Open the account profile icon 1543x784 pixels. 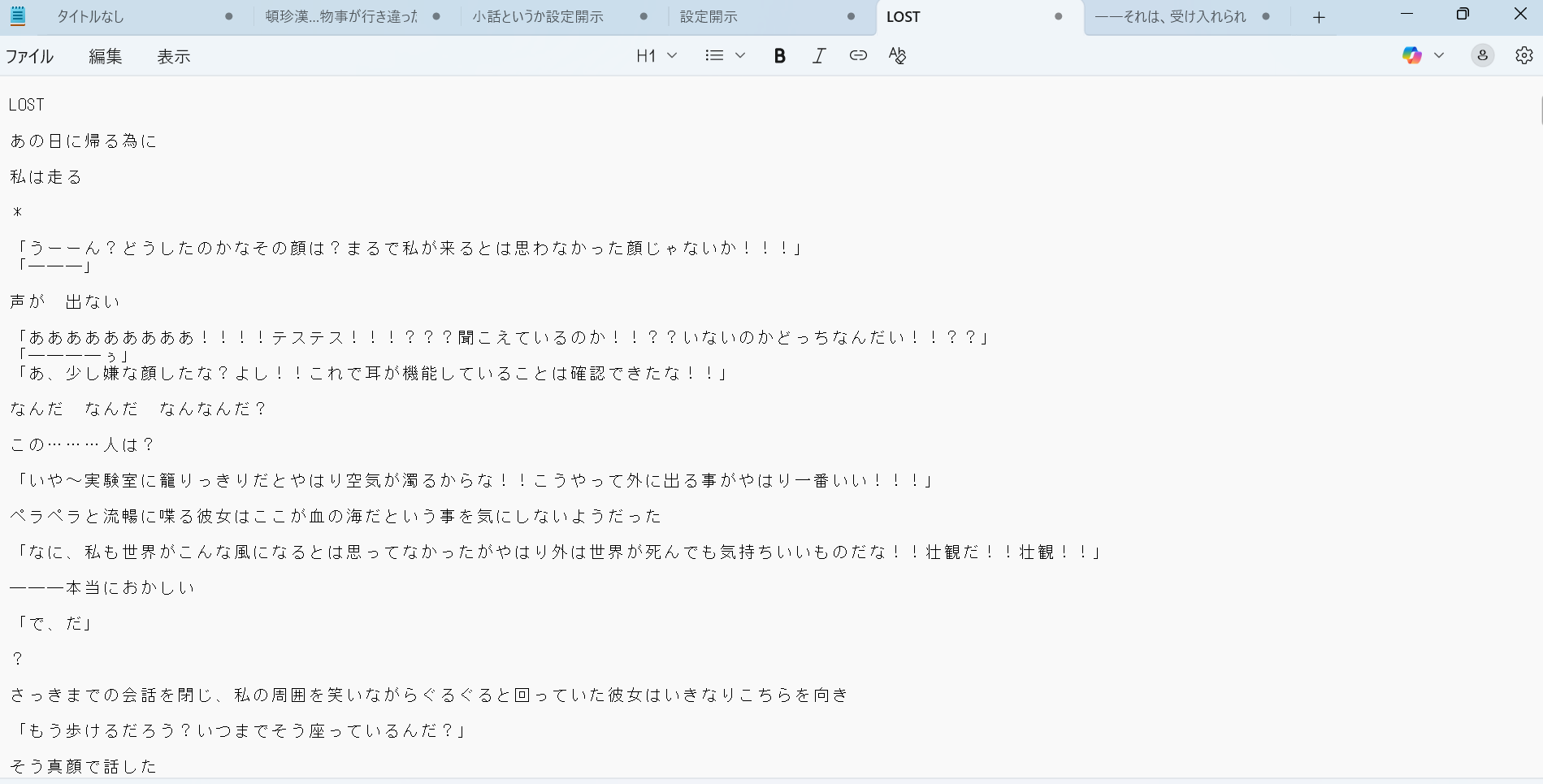coord(1482,55)
